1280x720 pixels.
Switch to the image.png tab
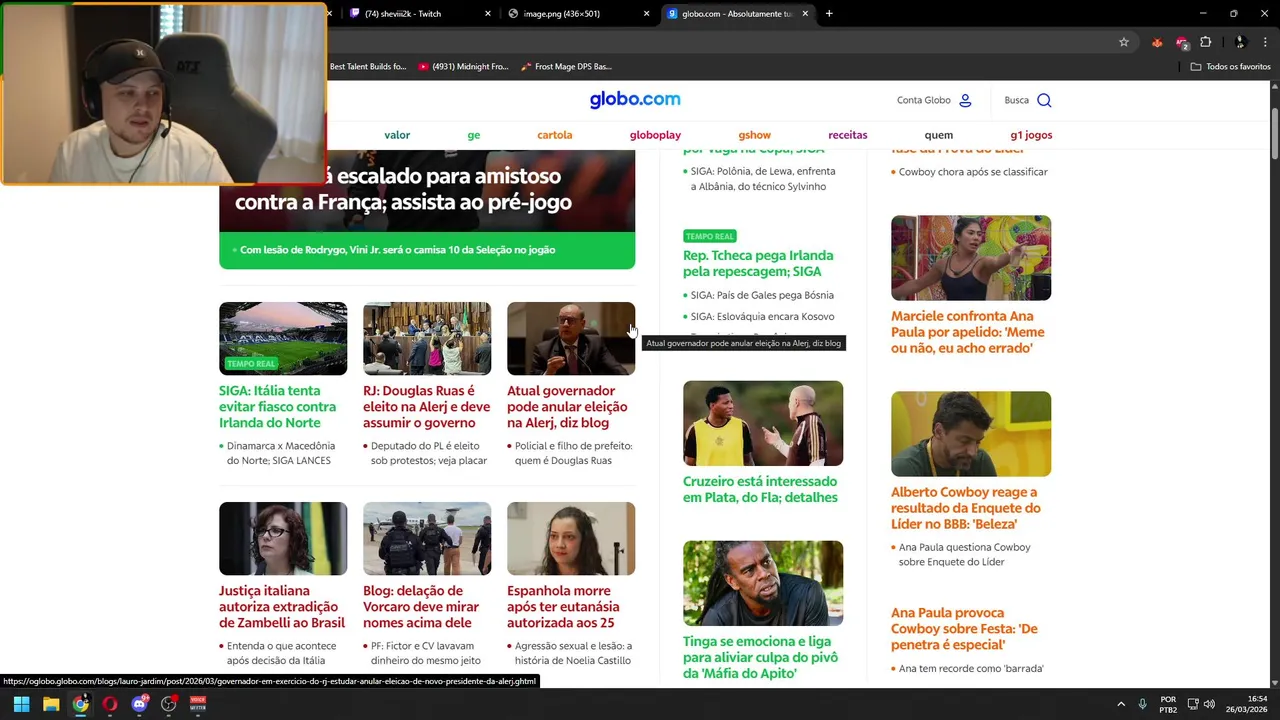coord(578,14)
